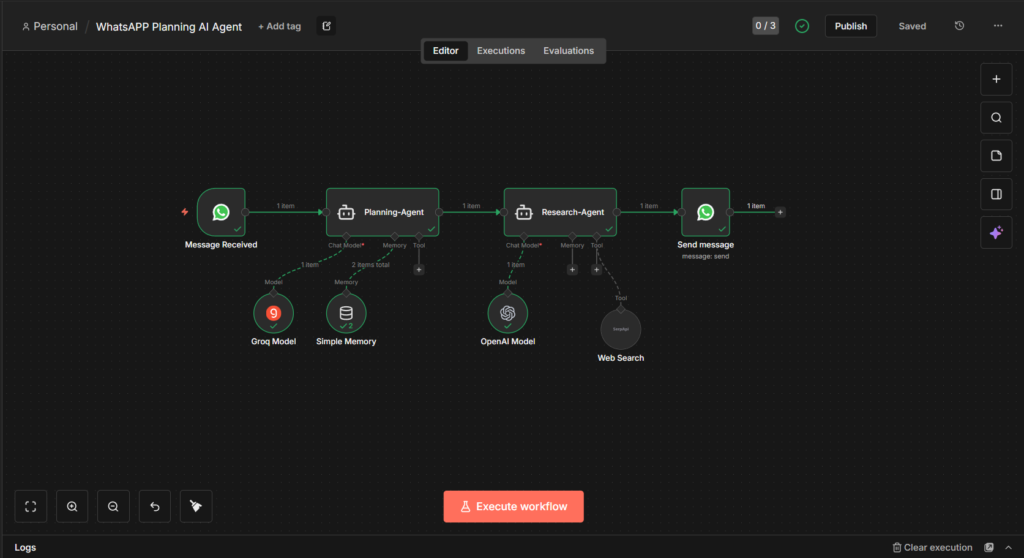Click the zoom in magnifier button
1024x558 pixels.
tap(72, 507)
